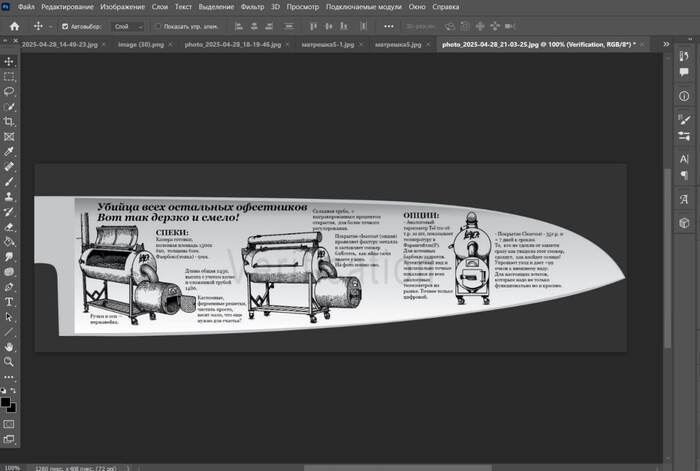Open the Фильтр menu
This screenshot has height=471, width=700.
pos(251,6)
